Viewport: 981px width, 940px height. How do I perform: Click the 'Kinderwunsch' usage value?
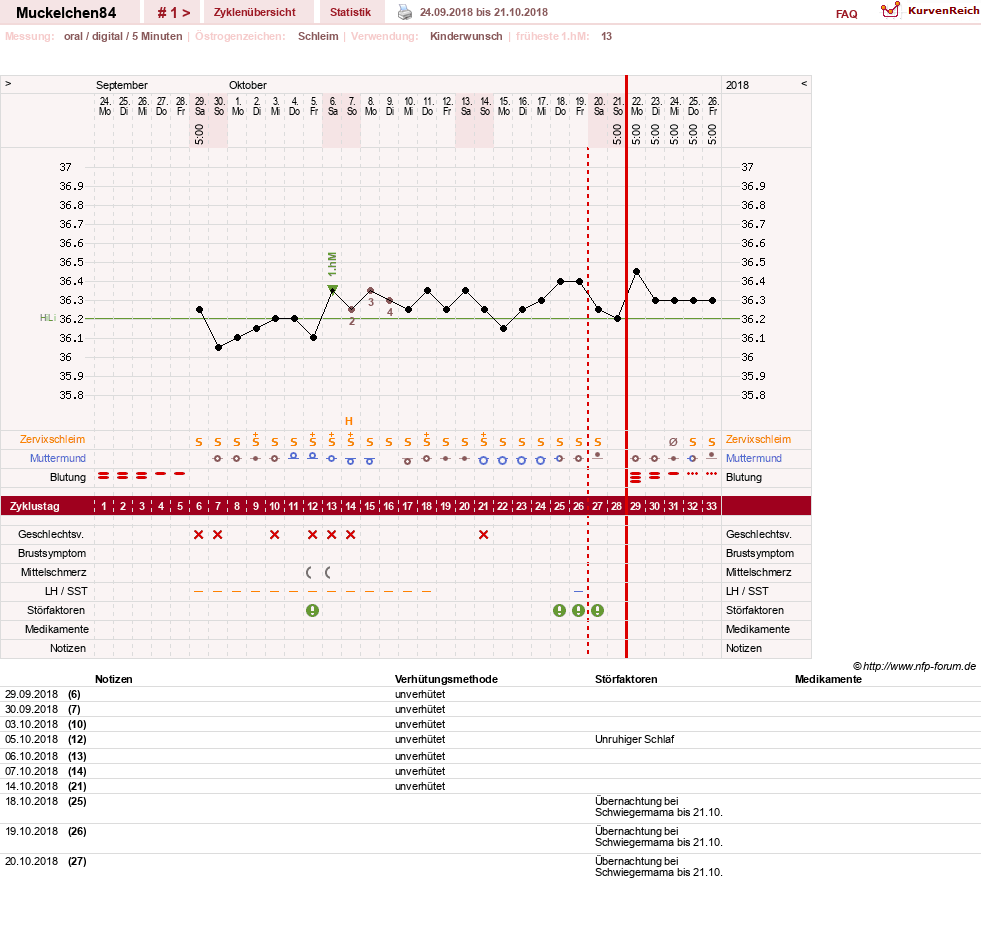point(466,36)
